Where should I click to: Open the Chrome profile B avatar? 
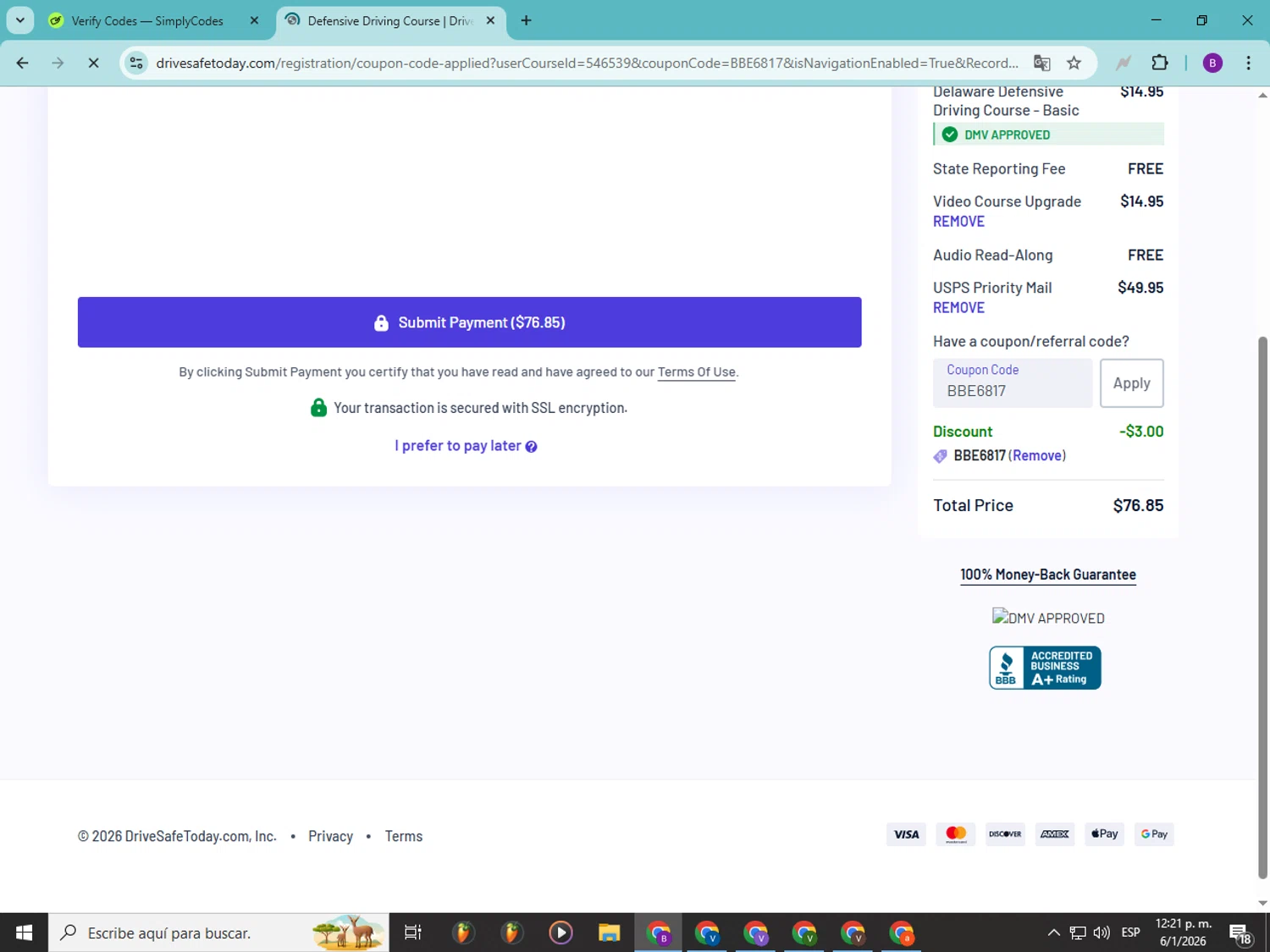coord(1212,63)
